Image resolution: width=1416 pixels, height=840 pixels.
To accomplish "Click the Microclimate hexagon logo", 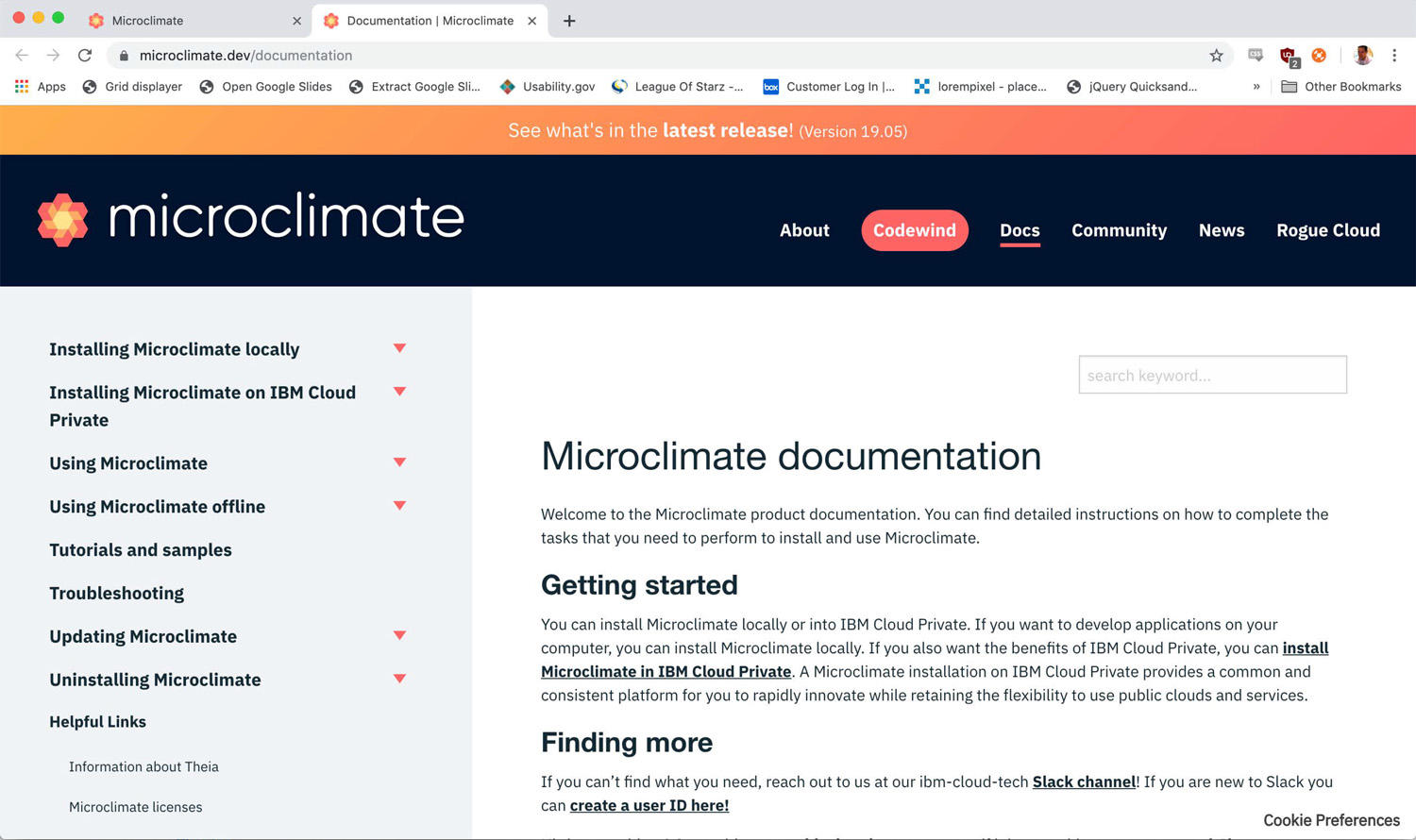I will click(62, 220).
